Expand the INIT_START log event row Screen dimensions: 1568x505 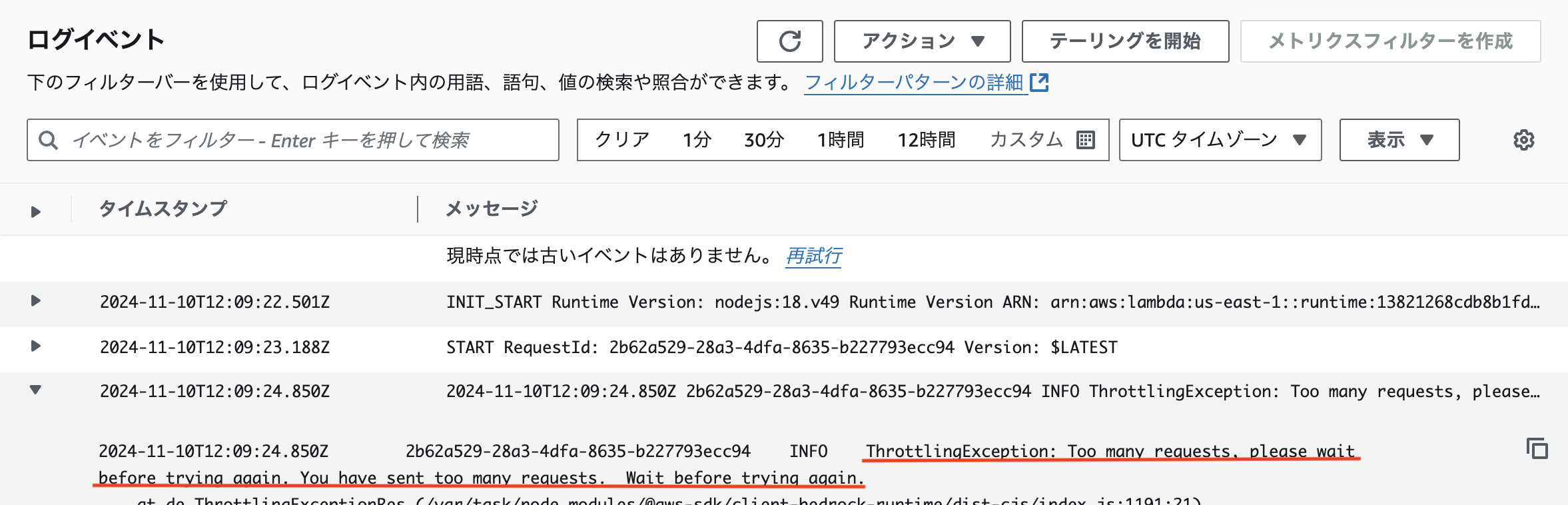36,301
